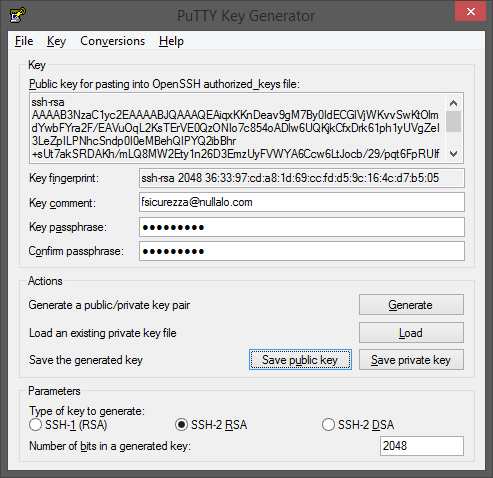Focus the Key comment field
The height and width of the screenshot is (478, 493).
tap(302, 202)
